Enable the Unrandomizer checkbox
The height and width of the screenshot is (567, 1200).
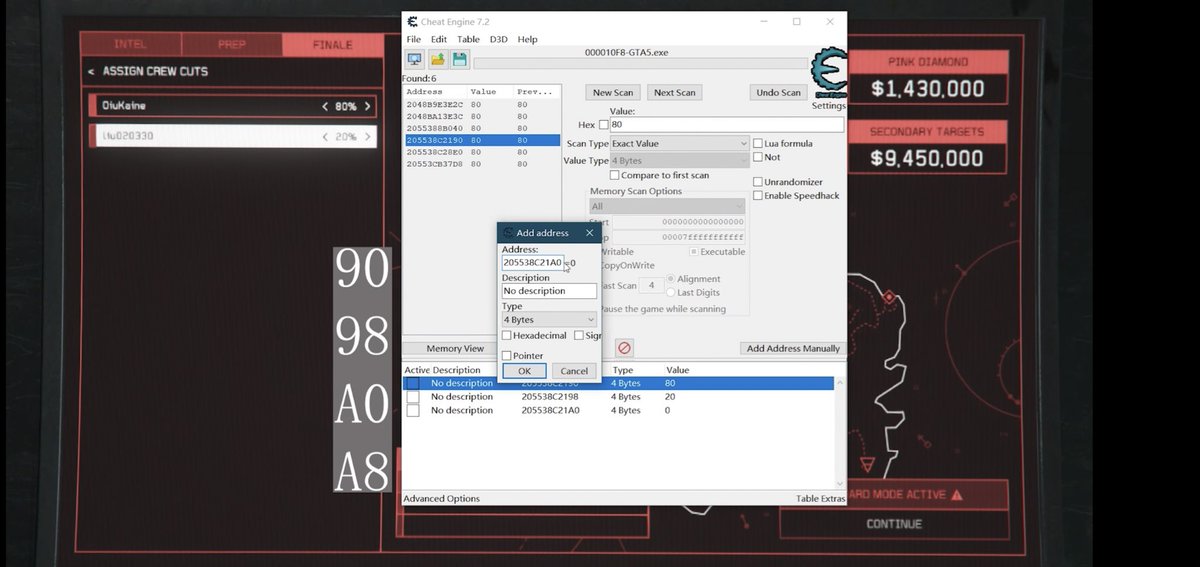click(x=758, y=182)
